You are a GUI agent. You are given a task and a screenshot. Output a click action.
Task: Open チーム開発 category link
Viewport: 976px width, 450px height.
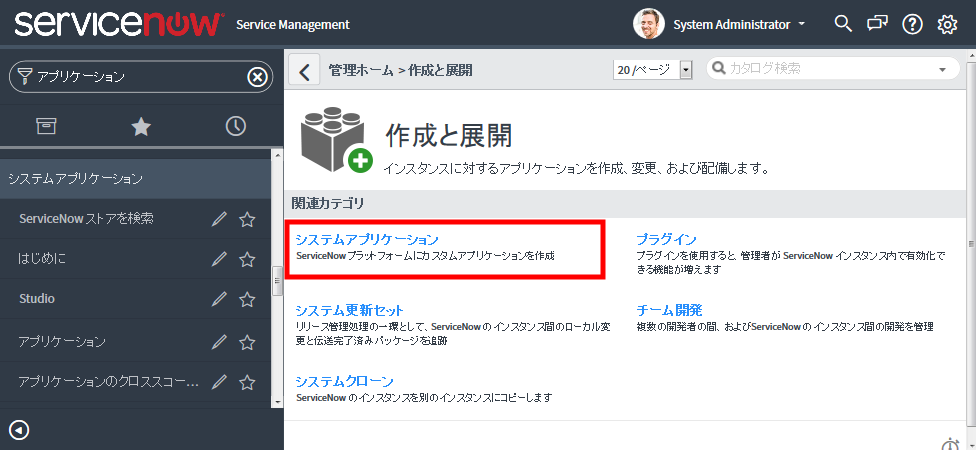coord(669,310)
